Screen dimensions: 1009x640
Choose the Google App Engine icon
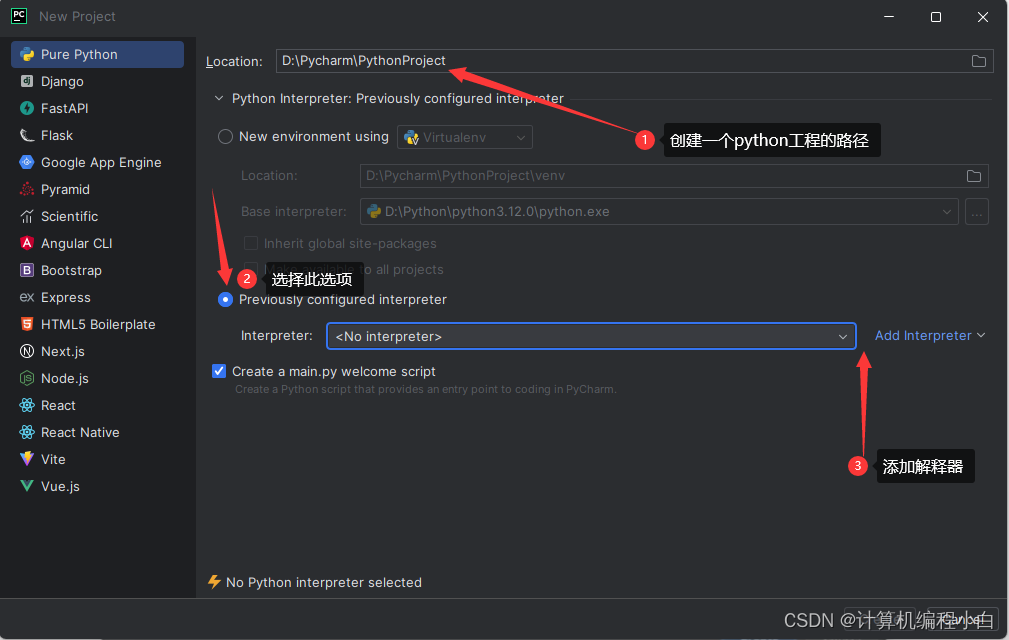pos(26,162)
